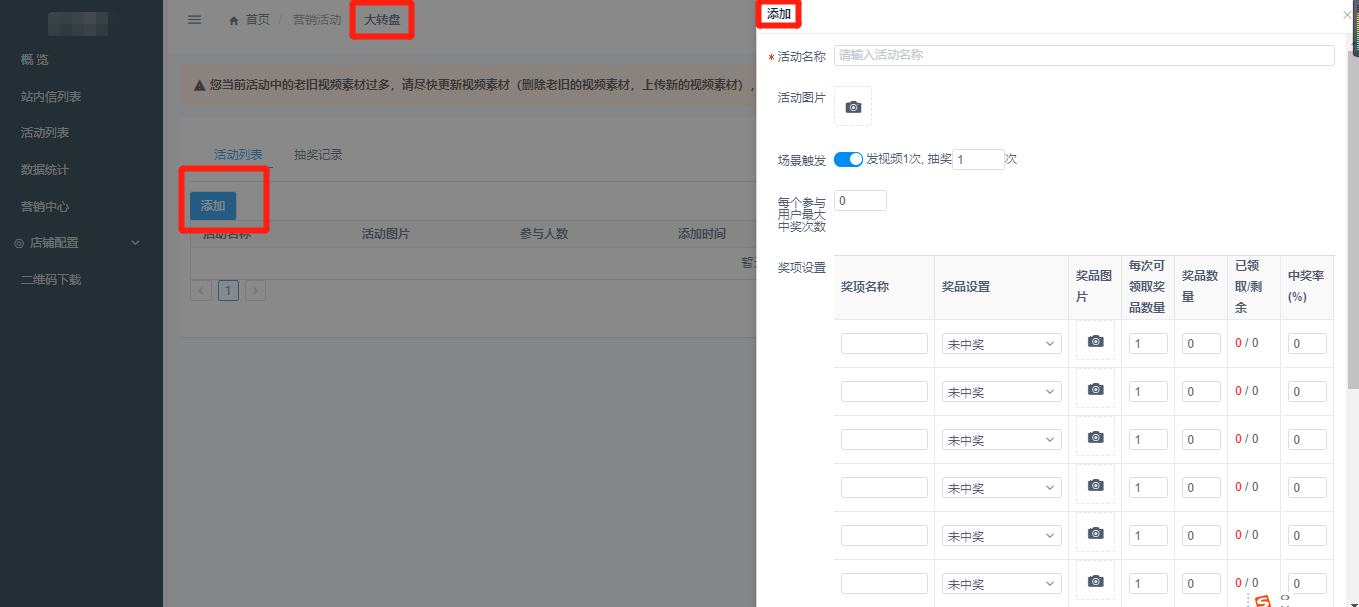Click the blue 添加 button
The height and width of the screenshot is (607, 1359).
pos(213,206)
